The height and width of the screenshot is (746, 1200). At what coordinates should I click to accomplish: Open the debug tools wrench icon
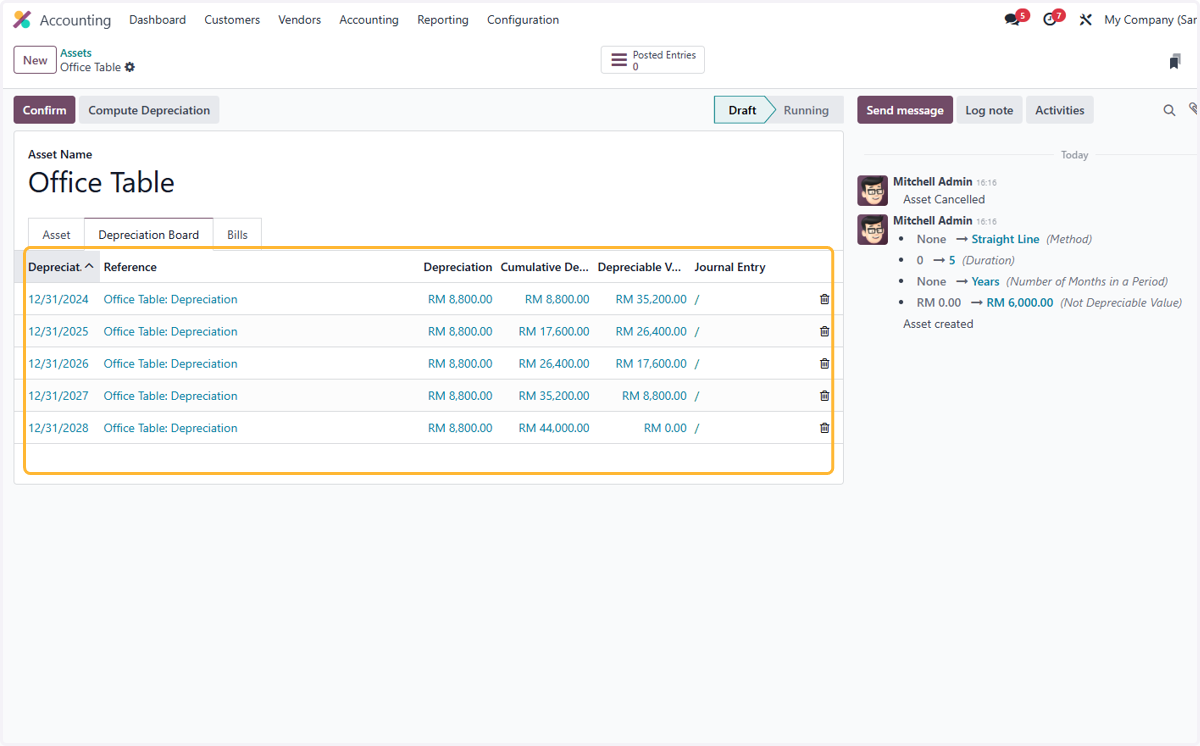(x=1085, y=20)
